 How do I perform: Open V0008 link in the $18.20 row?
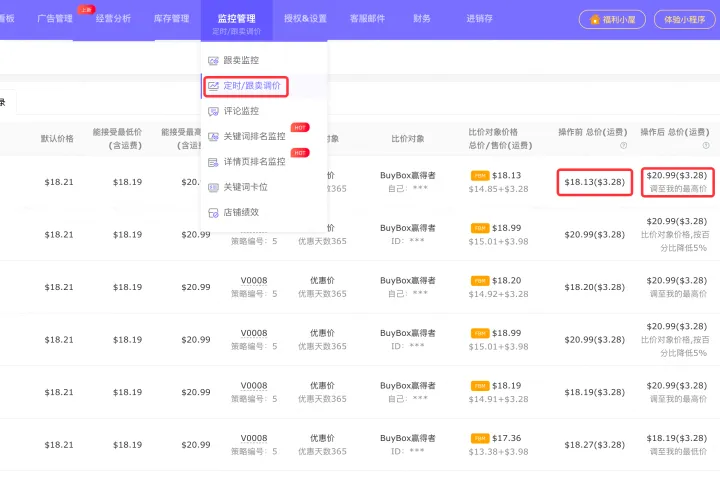[254, 281]
